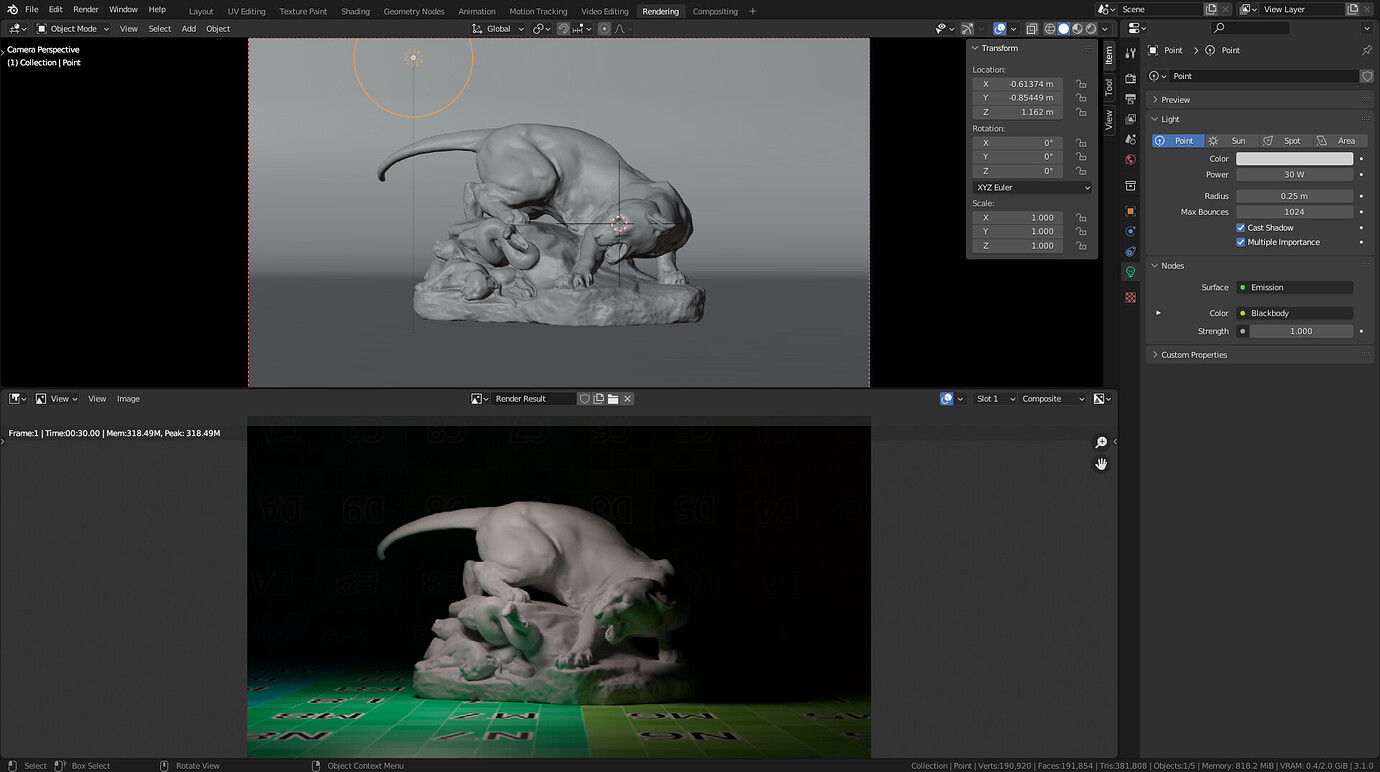Click the Blender logo menu icon
This screenshot has height=772, width=1380.
click(12, 10)
